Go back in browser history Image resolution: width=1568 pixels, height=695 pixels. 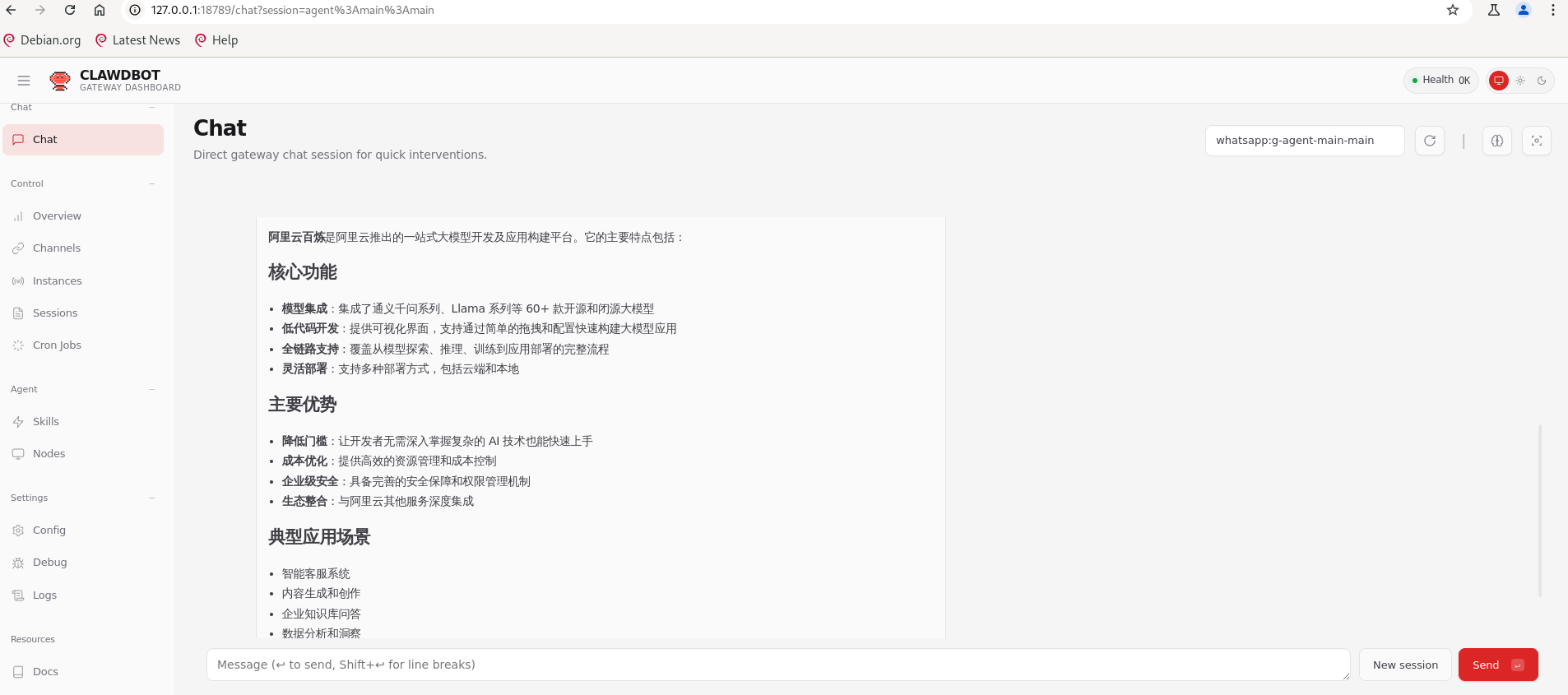(x=11, y=10)
